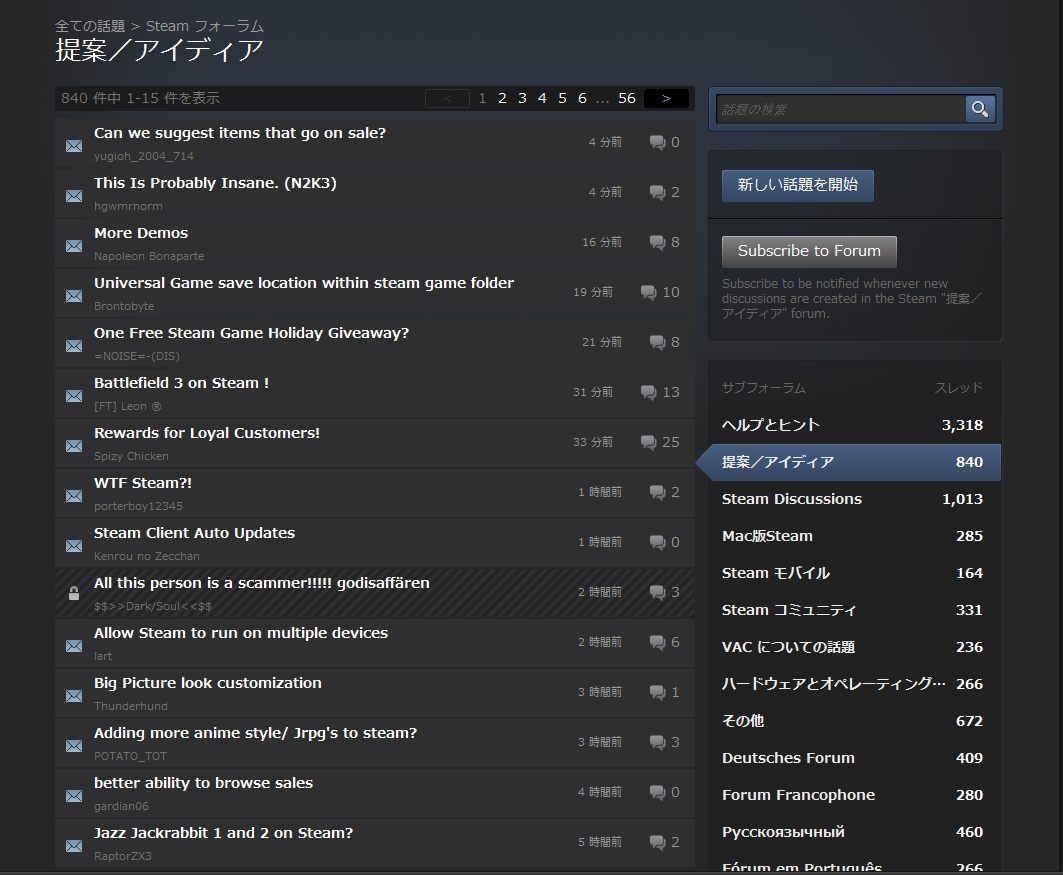Click comment bubble icon for 'Rewards for Loyal Customers!'
1063x875 pixels.
click(648, 443)
